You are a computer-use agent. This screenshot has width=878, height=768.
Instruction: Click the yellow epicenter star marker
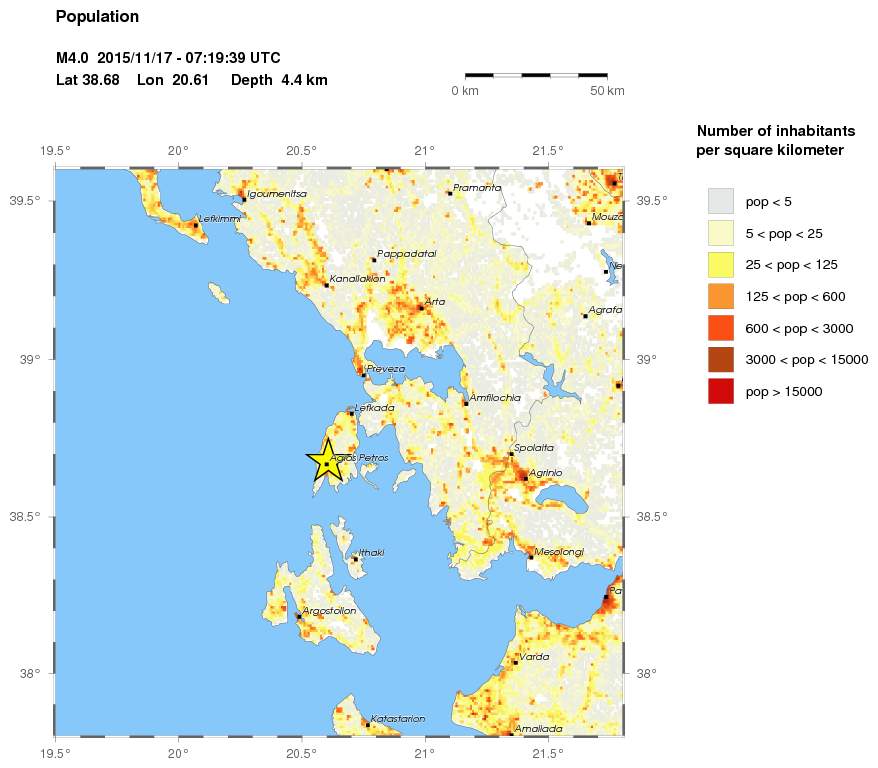coord(326,461)
